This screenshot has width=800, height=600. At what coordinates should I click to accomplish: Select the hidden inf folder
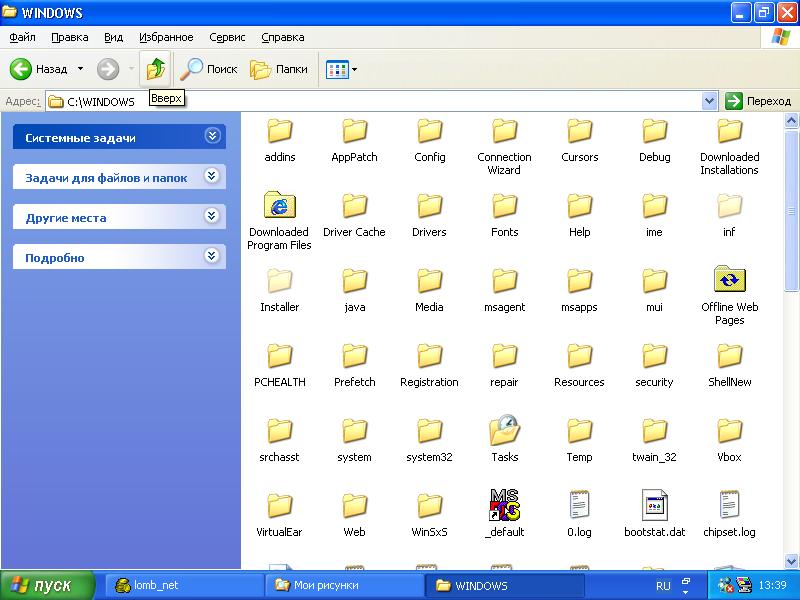pos(729,215)
